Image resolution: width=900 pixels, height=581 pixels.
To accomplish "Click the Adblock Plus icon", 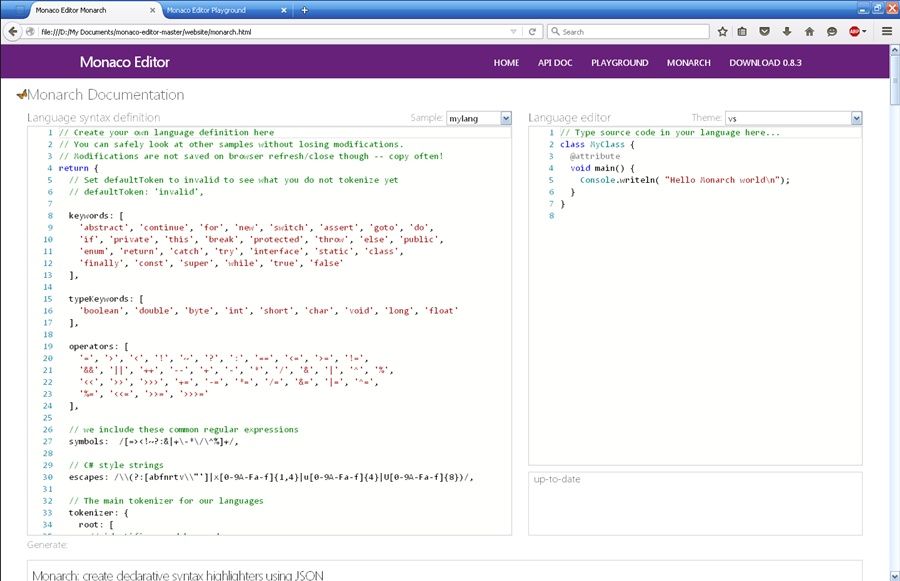I will pos(855,32).
